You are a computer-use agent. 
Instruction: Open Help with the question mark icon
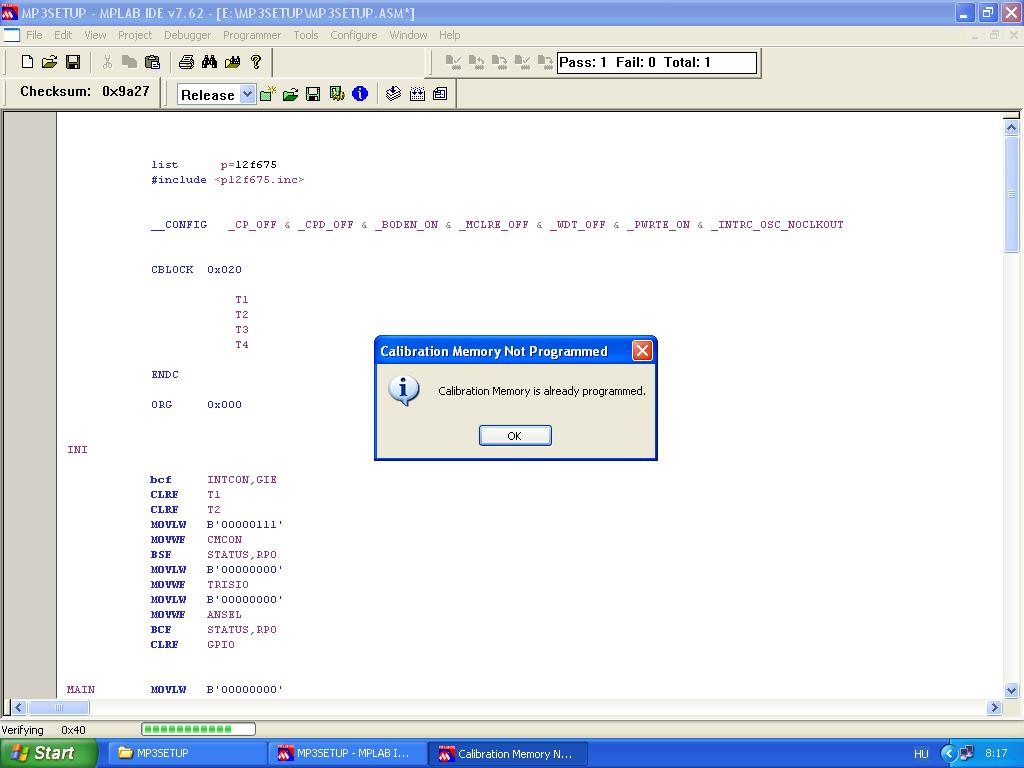[x=256, y=62]
